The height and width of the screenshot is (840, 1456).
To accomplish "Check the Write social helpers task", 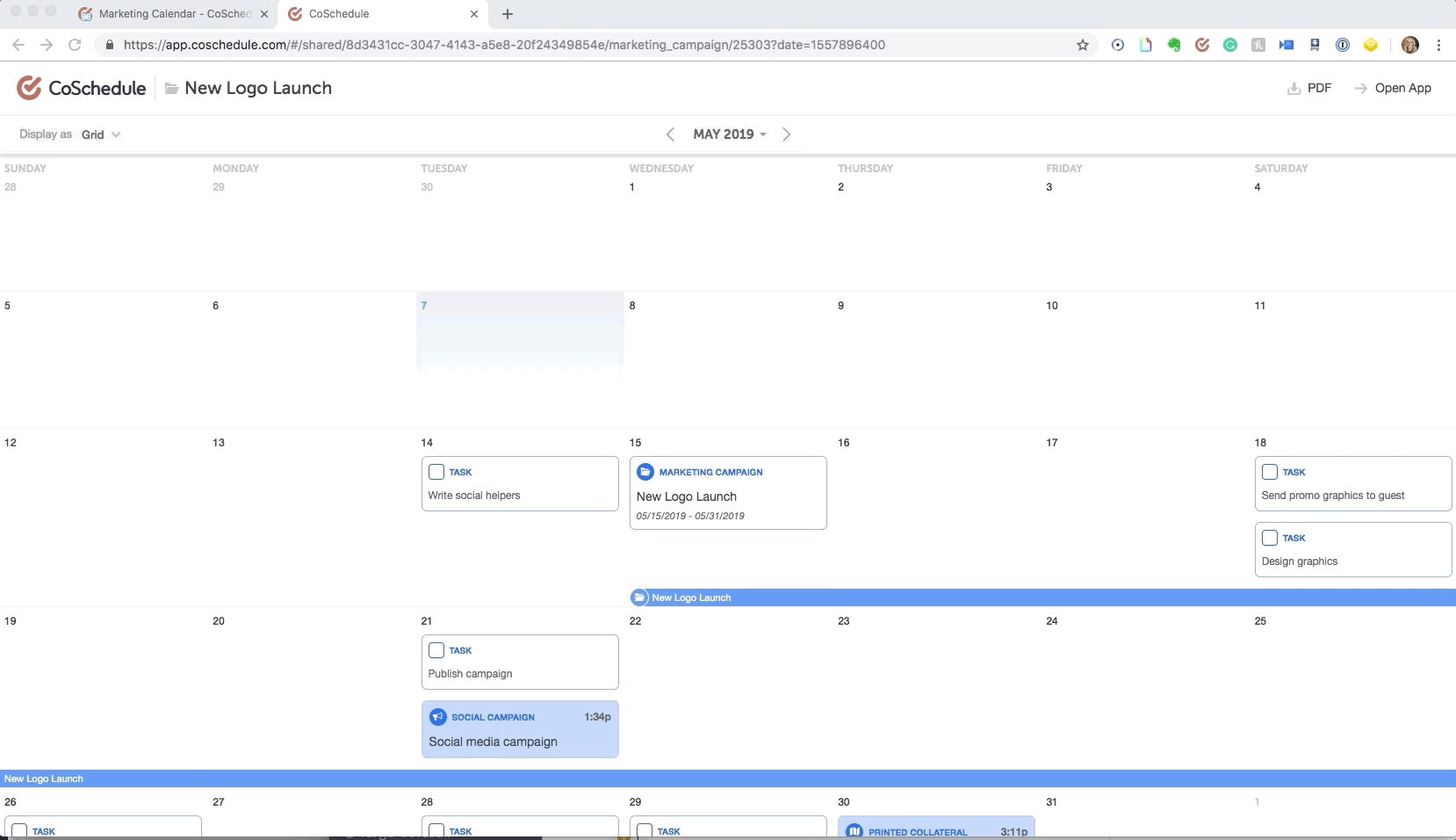I will (436, 472).
